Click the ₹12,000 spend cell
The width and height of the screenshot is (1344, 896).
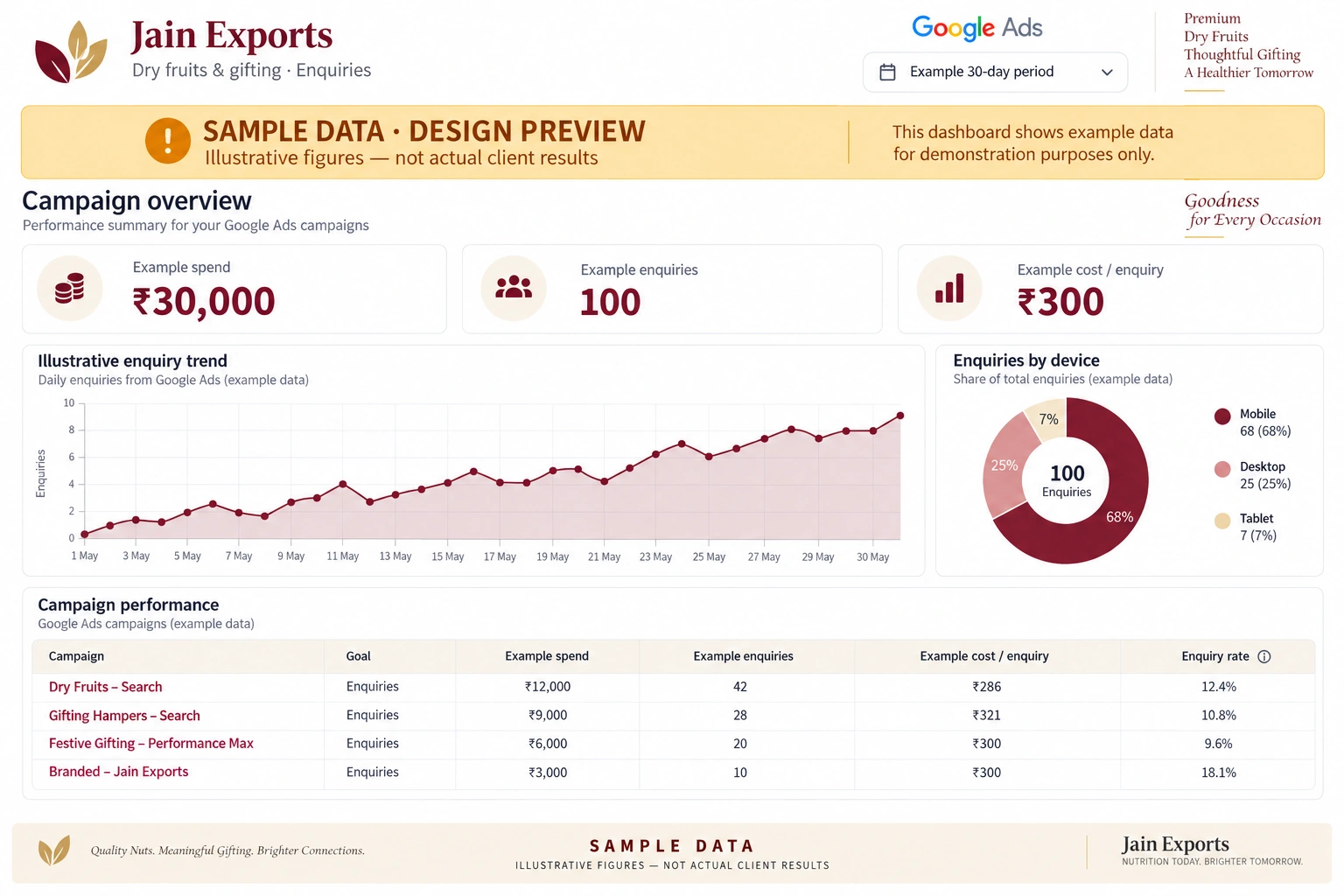[548, 687]
